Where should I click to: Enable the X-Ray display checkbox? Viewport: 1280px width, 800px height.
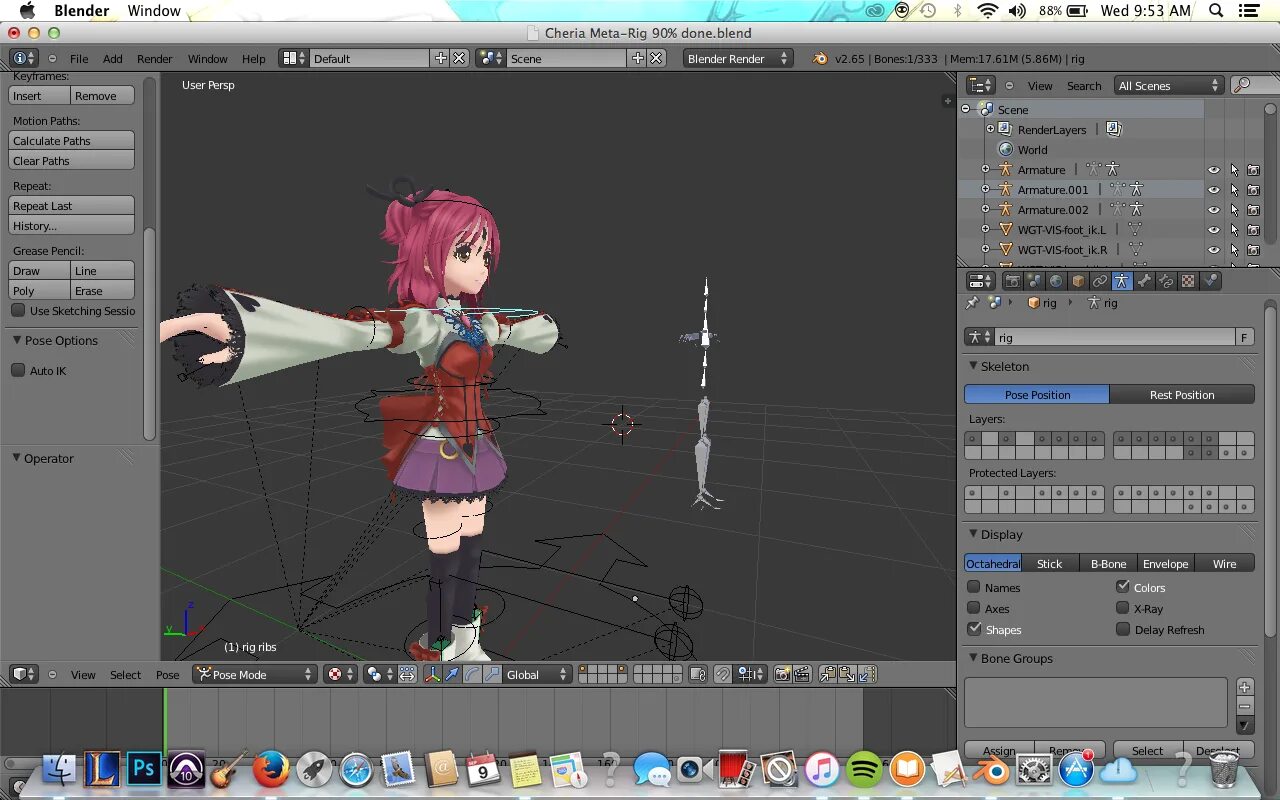pyautogui.click(x=1123, y=608)
